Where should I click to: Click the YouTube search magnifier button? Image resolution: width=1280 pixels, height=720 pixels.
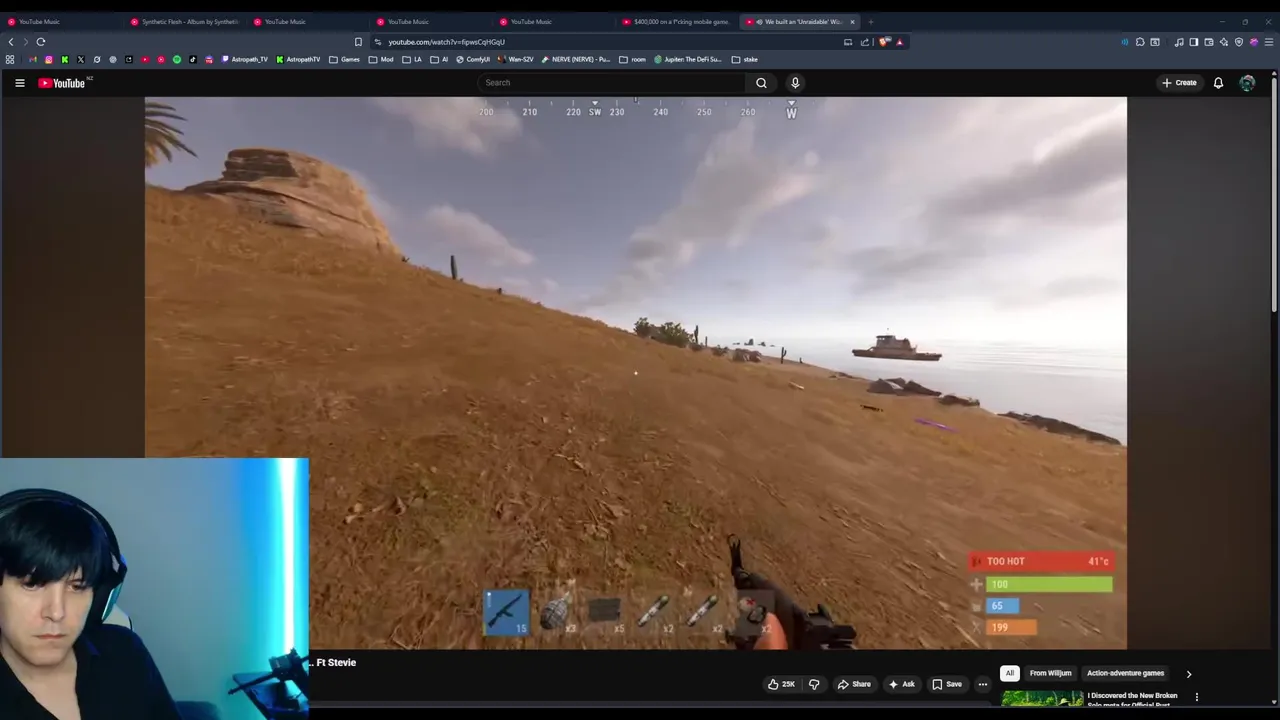tap(761, 83)
